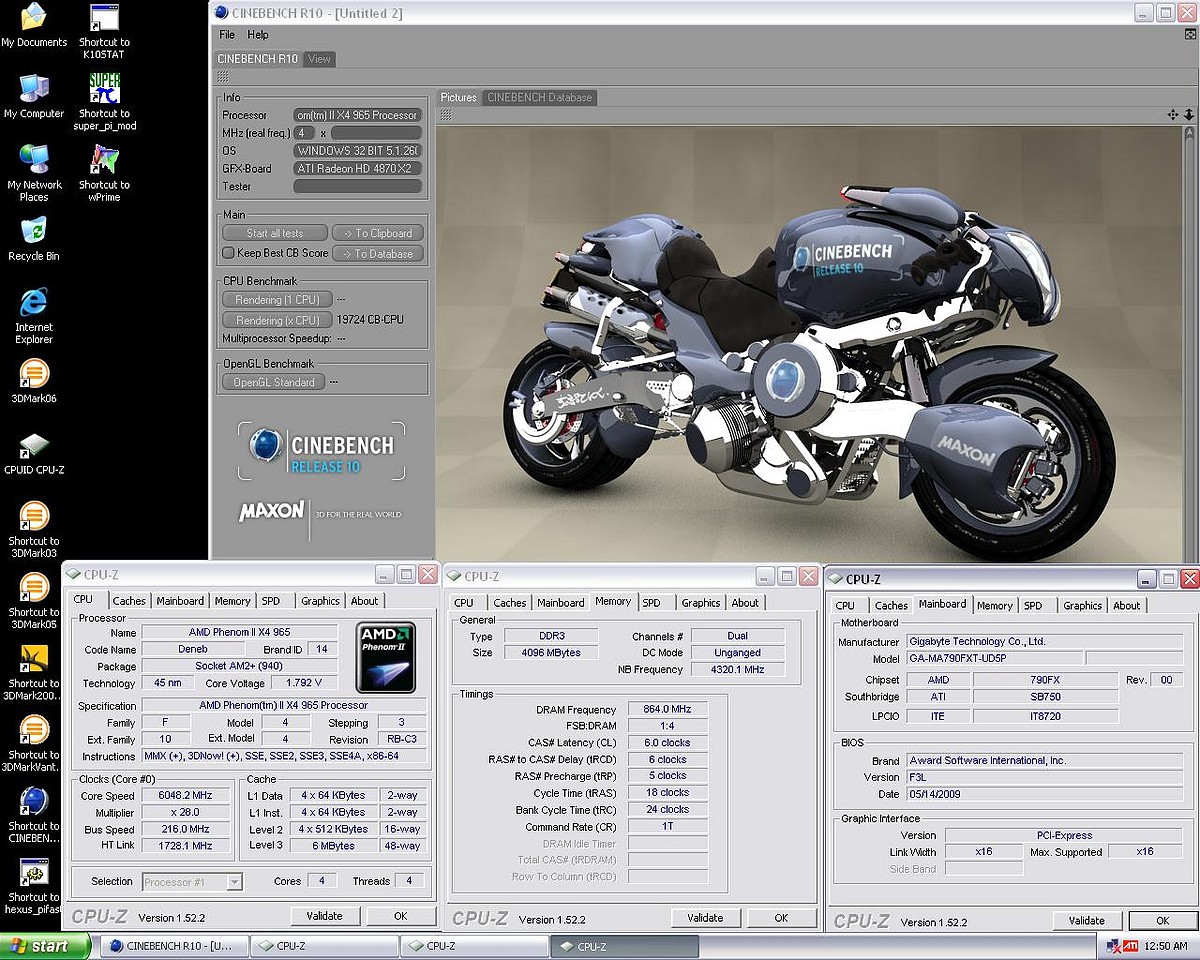The height and width of the screenshot is (960, 1200).
Task: Open Memory tab in the right CPU-Z window
Action: pos(994,606)
